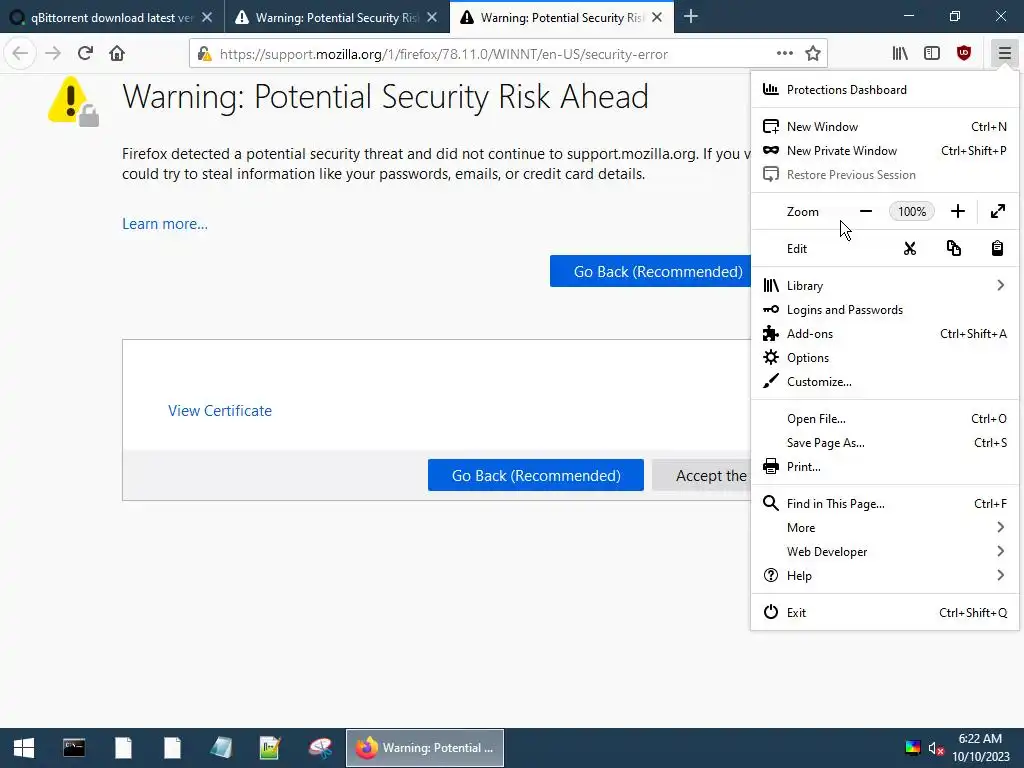Click the forward navigation arrow
This screenshot has width=1024, height=768.
tap(53, 53)
